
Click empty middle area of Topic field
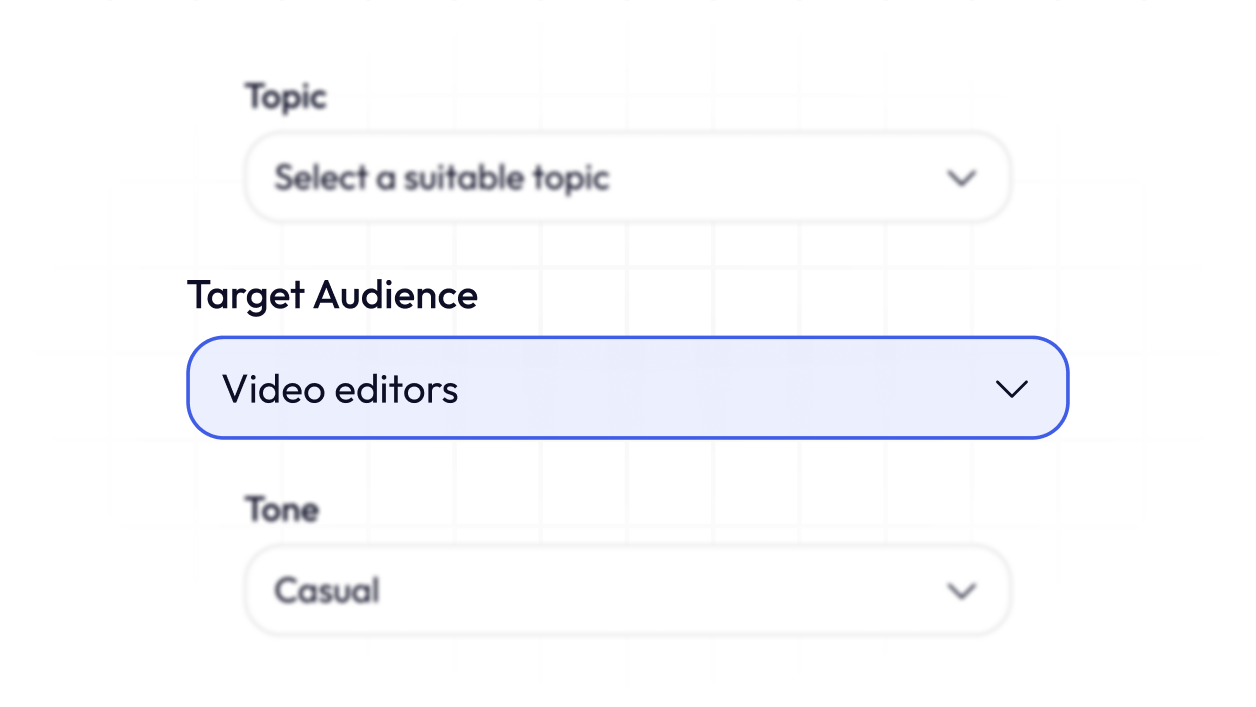pos(770,178)
